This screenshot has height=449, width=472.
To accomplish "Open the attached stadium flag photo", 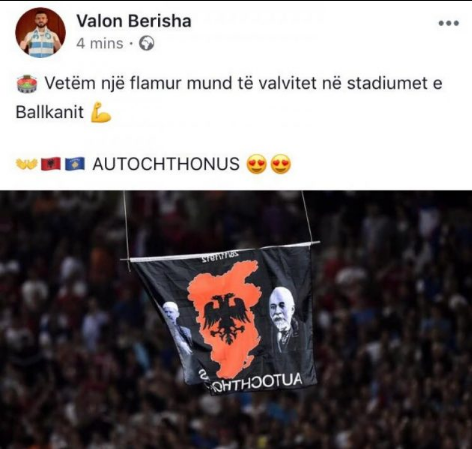I will coord(236,320).
